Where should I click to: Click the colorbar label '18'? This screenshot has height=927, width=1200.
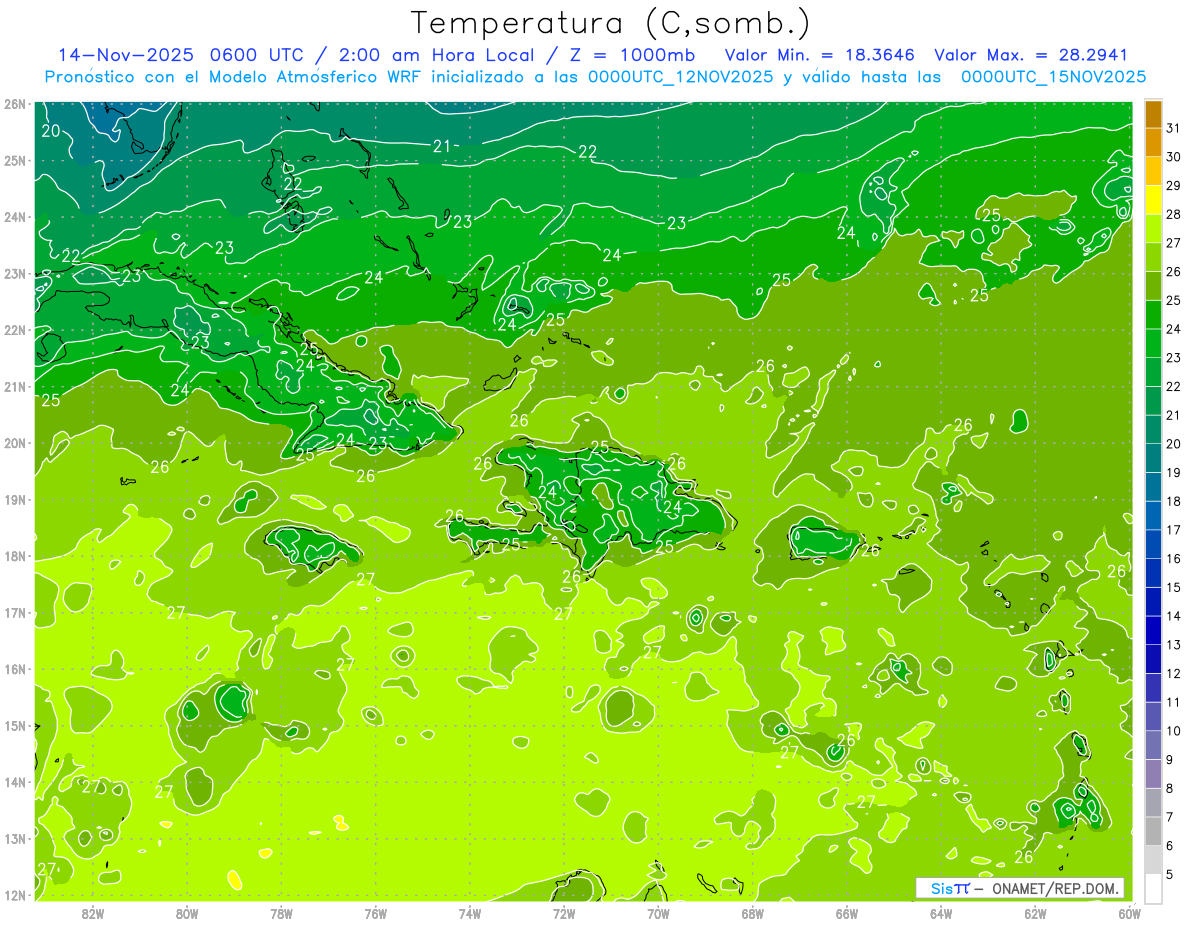pyautogui.click(x=1174, y=501)
